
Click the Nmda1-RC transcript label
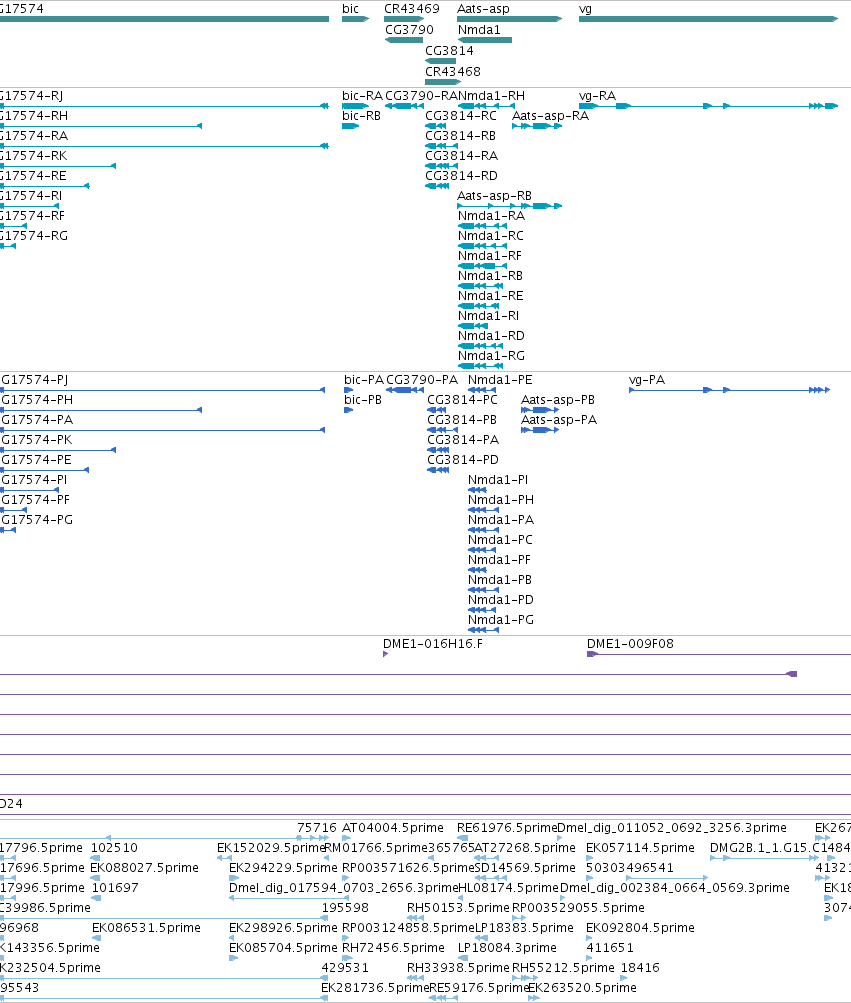pos(491,236)
